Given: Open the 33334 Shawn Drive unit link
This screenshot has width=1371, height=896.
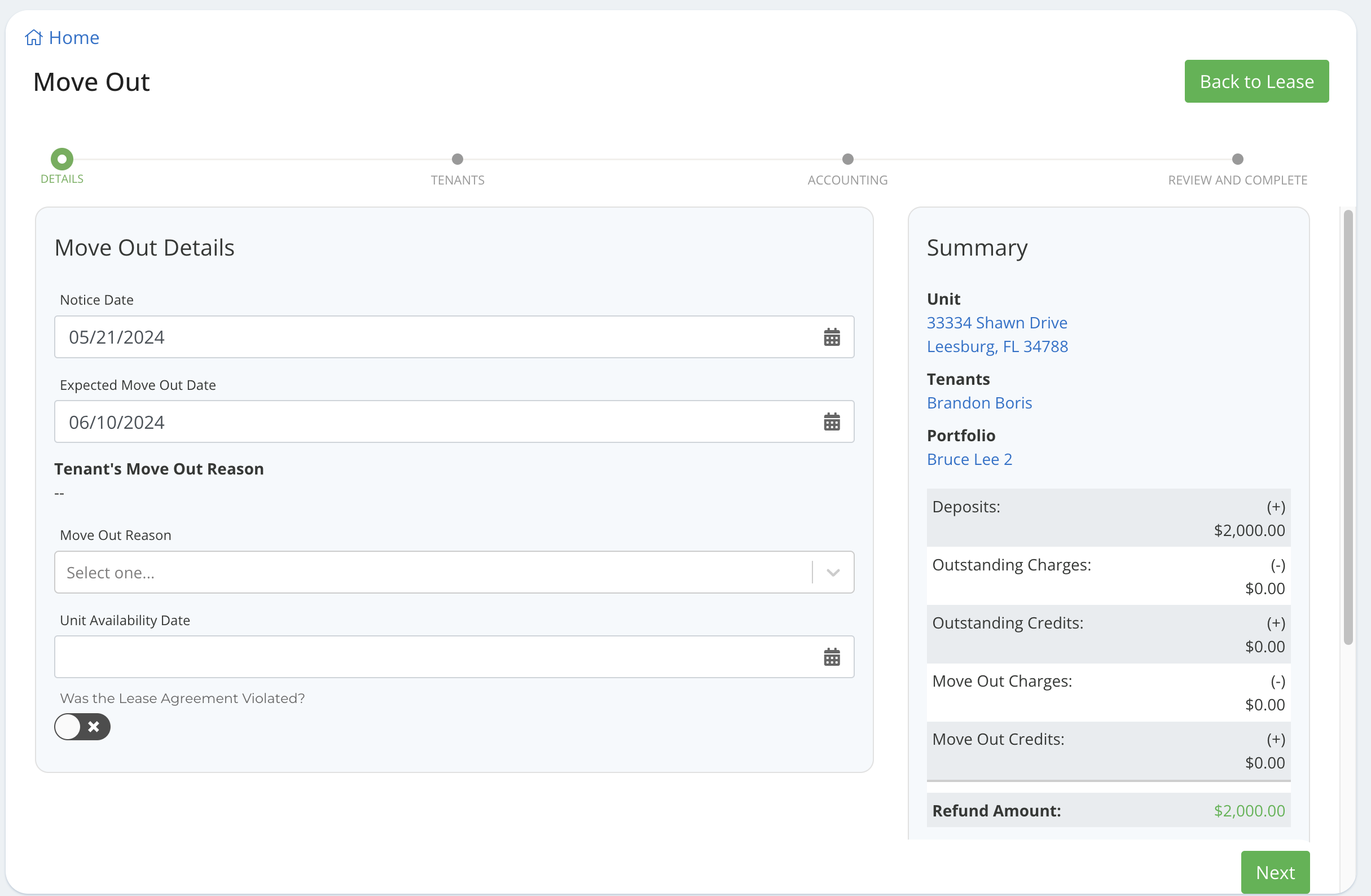Looking at the screenshot, I should 996,323.
